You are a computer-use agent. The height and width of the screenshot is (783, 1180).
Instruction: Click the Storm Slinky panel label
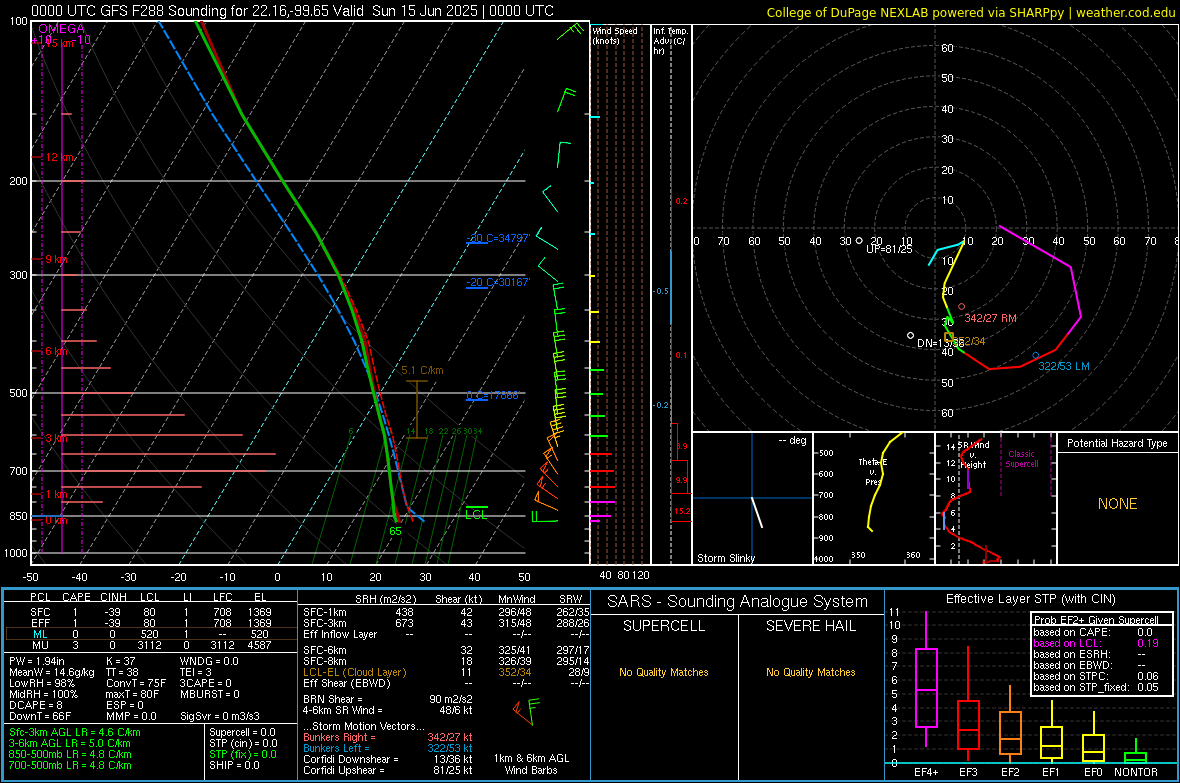pyautogui.click(x=725, y=558)
